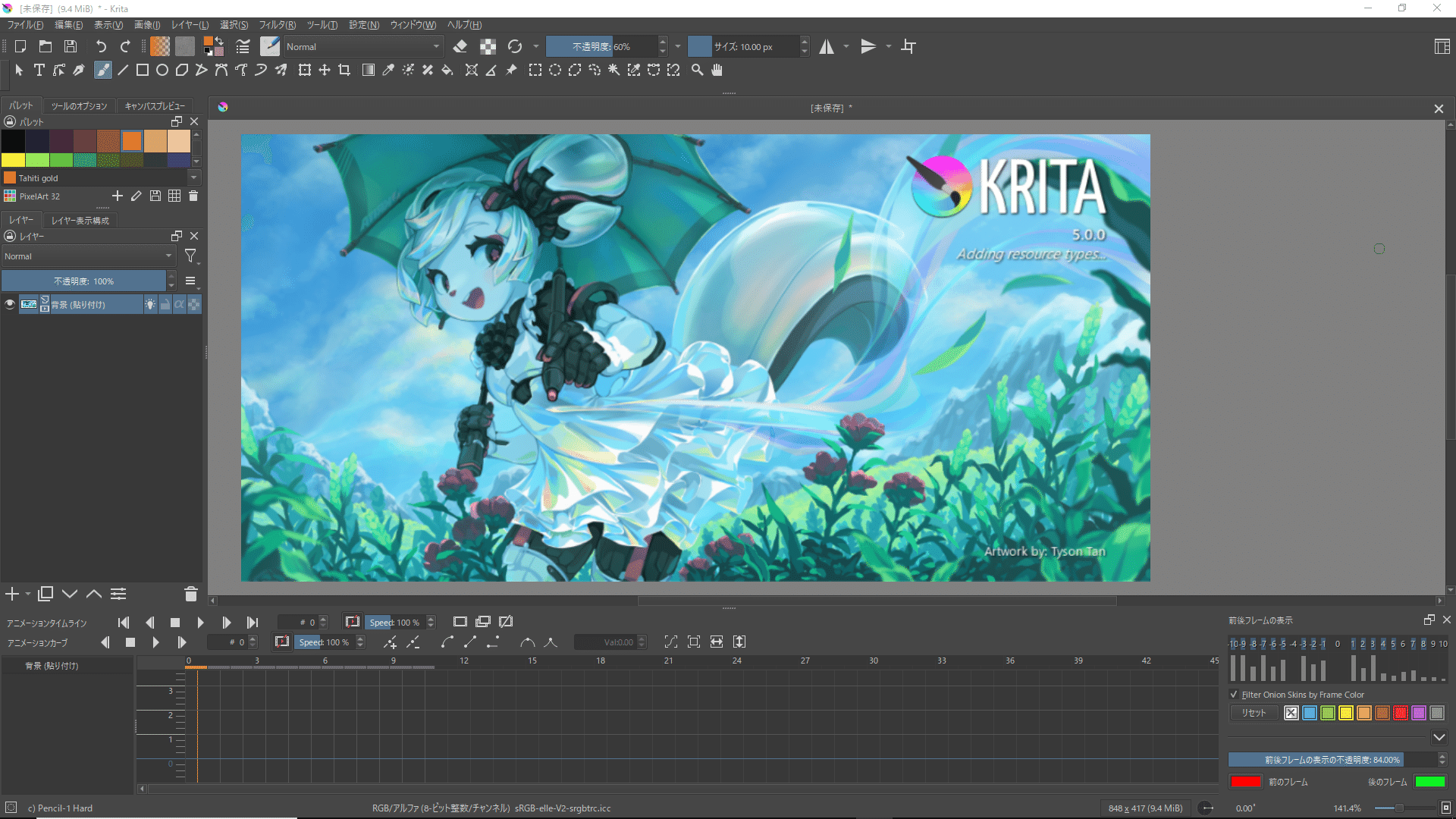
Task: Hide the 背景 (貼り付け) layer
Action: pyautogui.click(x=10, y=304)
